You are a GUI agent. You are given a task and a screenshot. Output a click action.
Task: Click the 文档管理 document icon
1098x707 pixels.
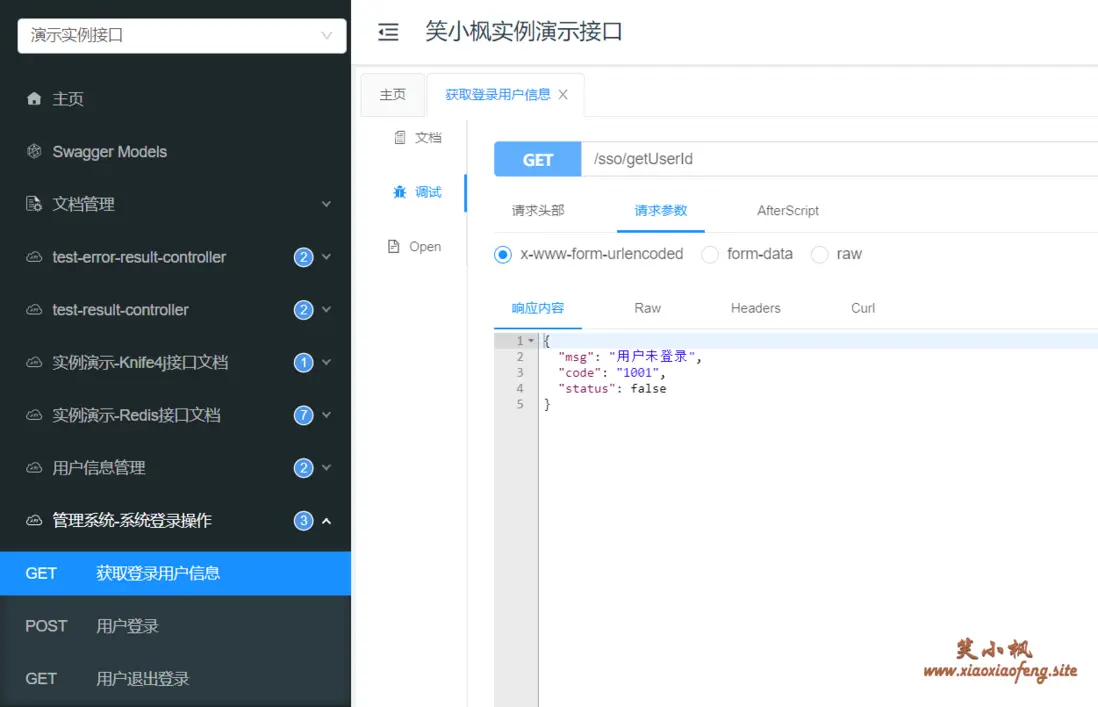(x=34, y=204)
